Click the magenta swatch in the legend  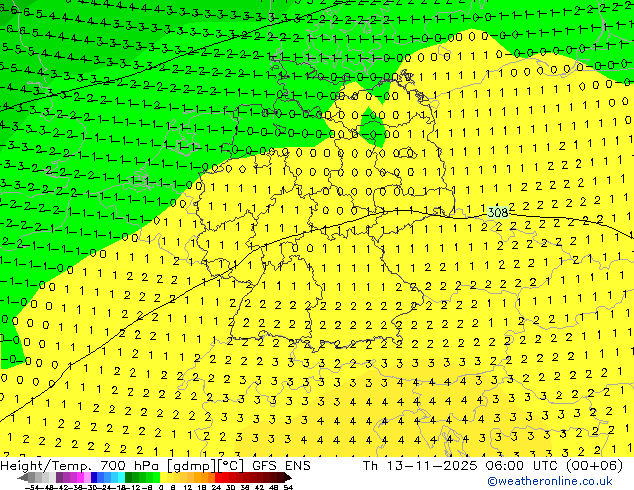80,477
